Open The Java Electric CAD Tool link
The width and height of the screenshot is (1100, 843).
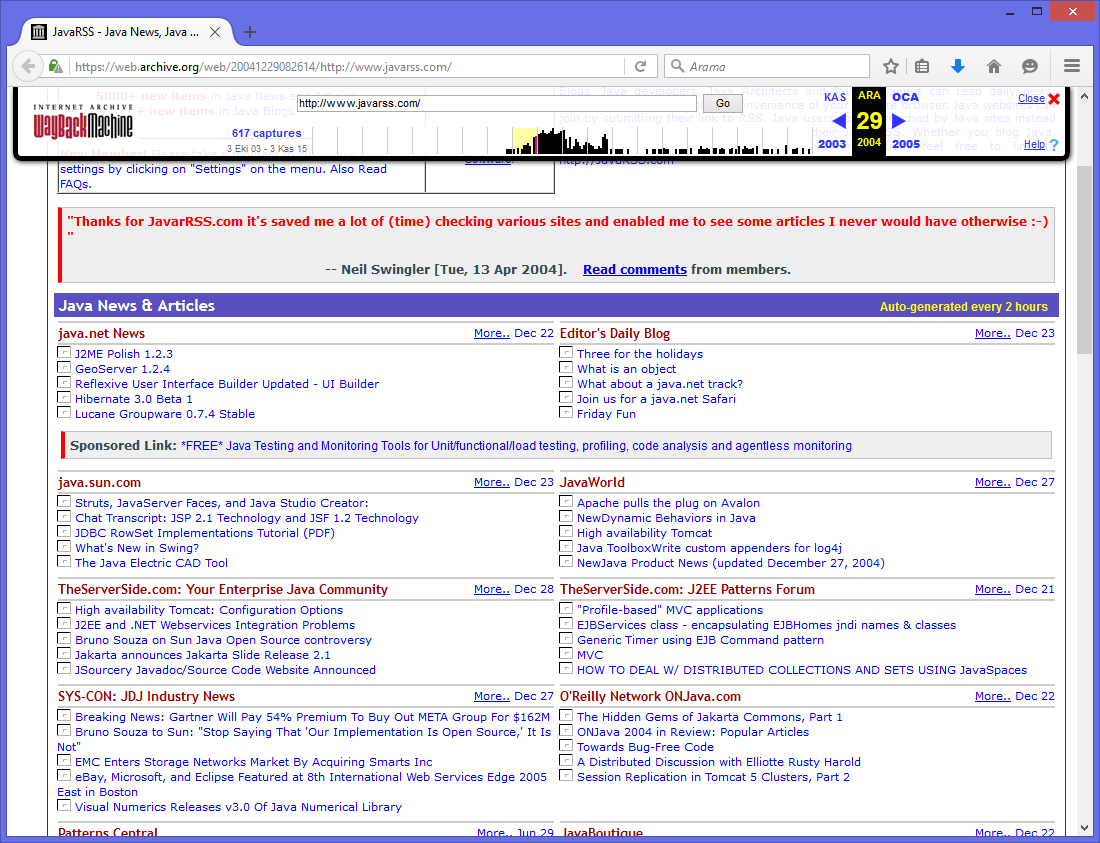(152, 562)
